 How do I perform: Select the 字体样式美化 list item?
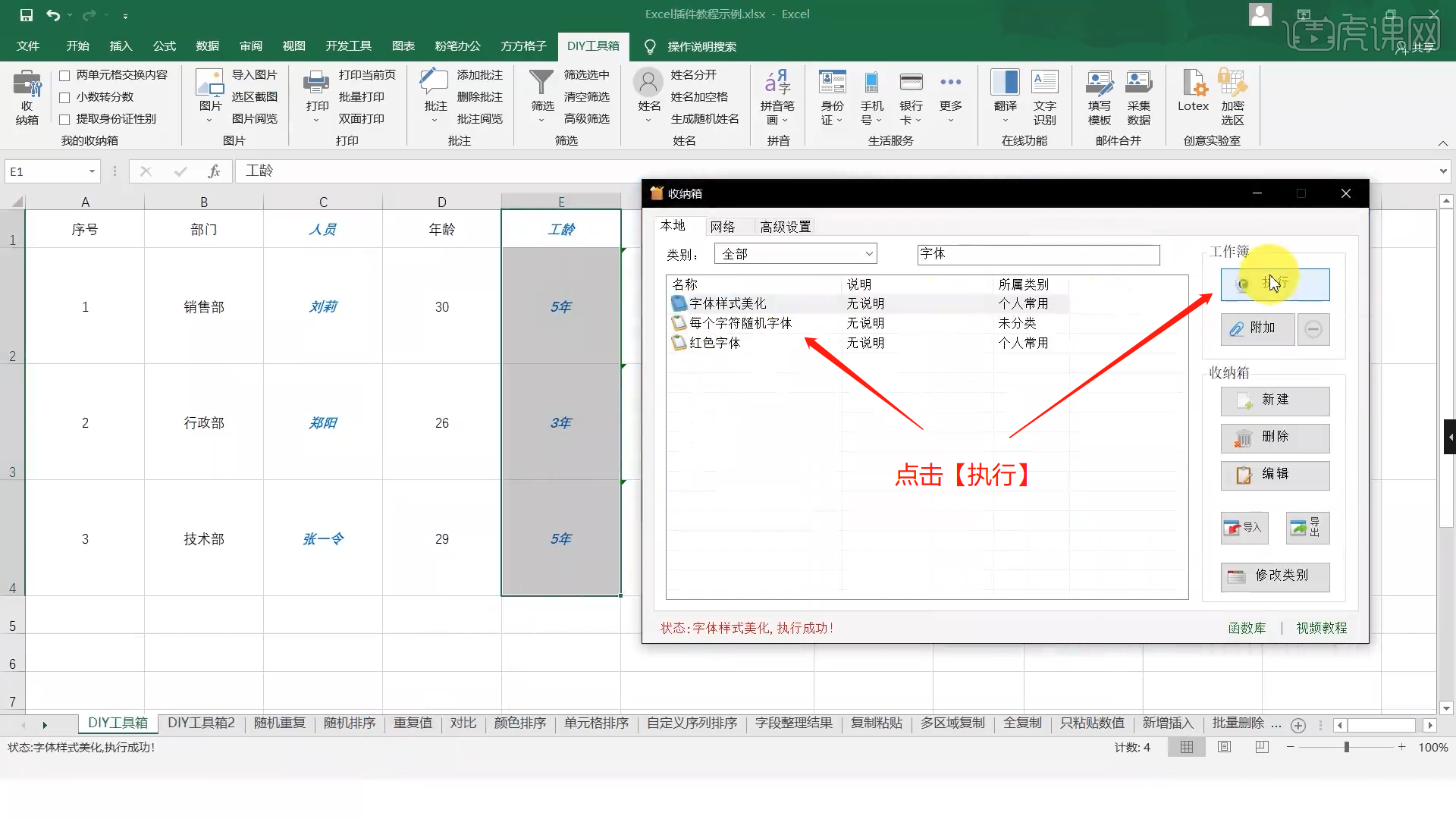868,304
